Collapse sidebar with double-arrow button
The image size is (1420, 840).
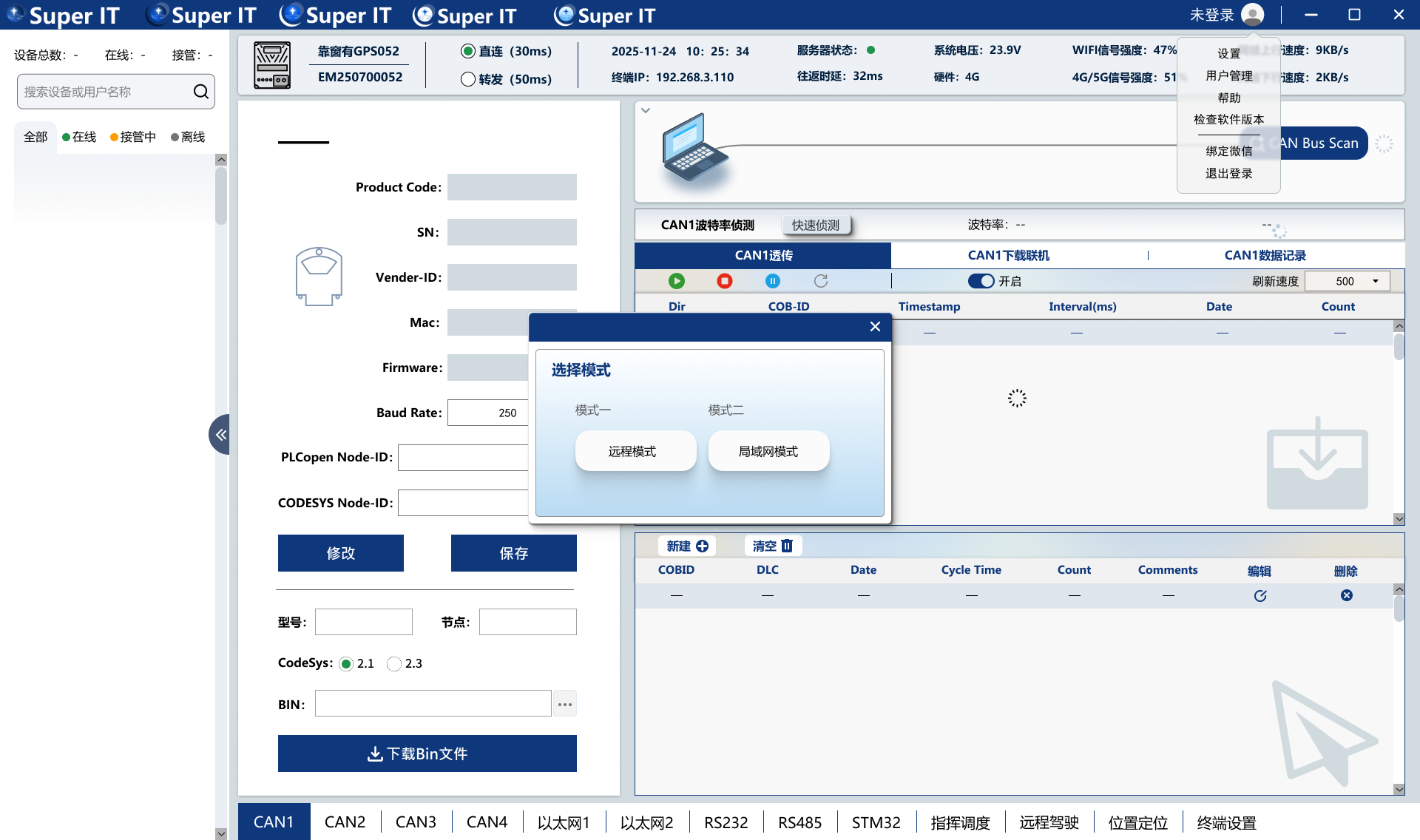click(220, 435)
